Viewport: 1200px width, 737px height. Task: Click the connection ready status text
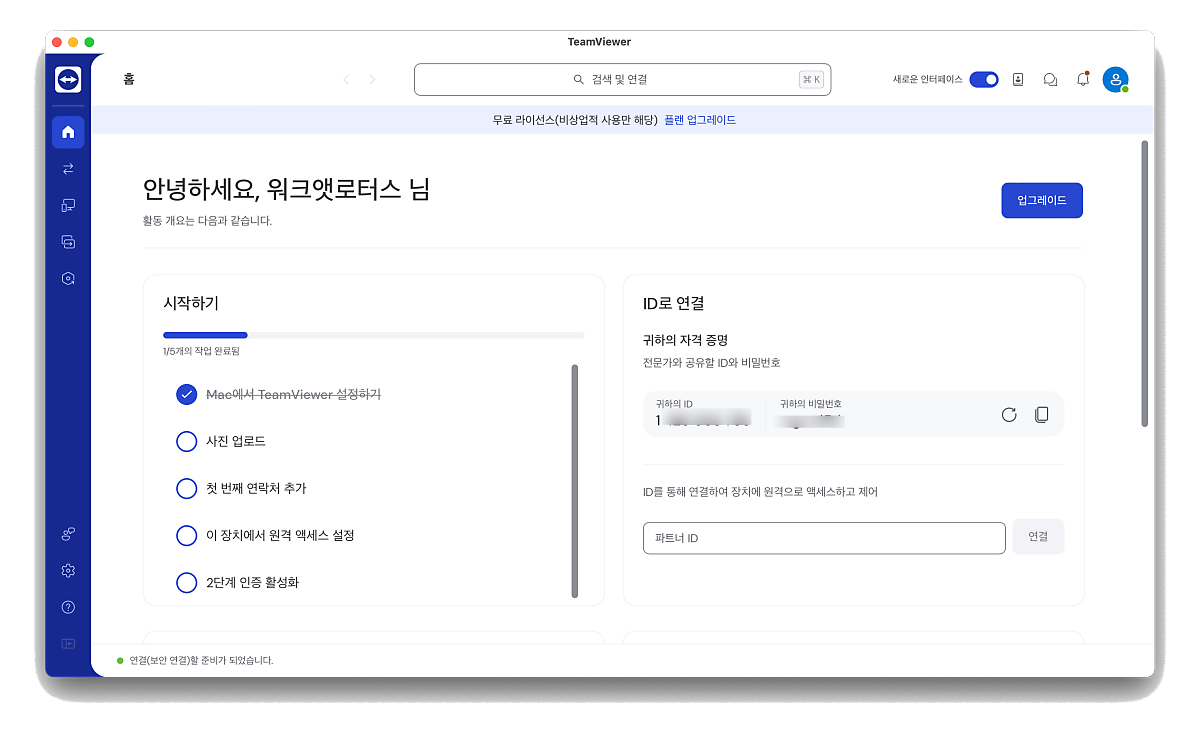[x=201, y=661]
